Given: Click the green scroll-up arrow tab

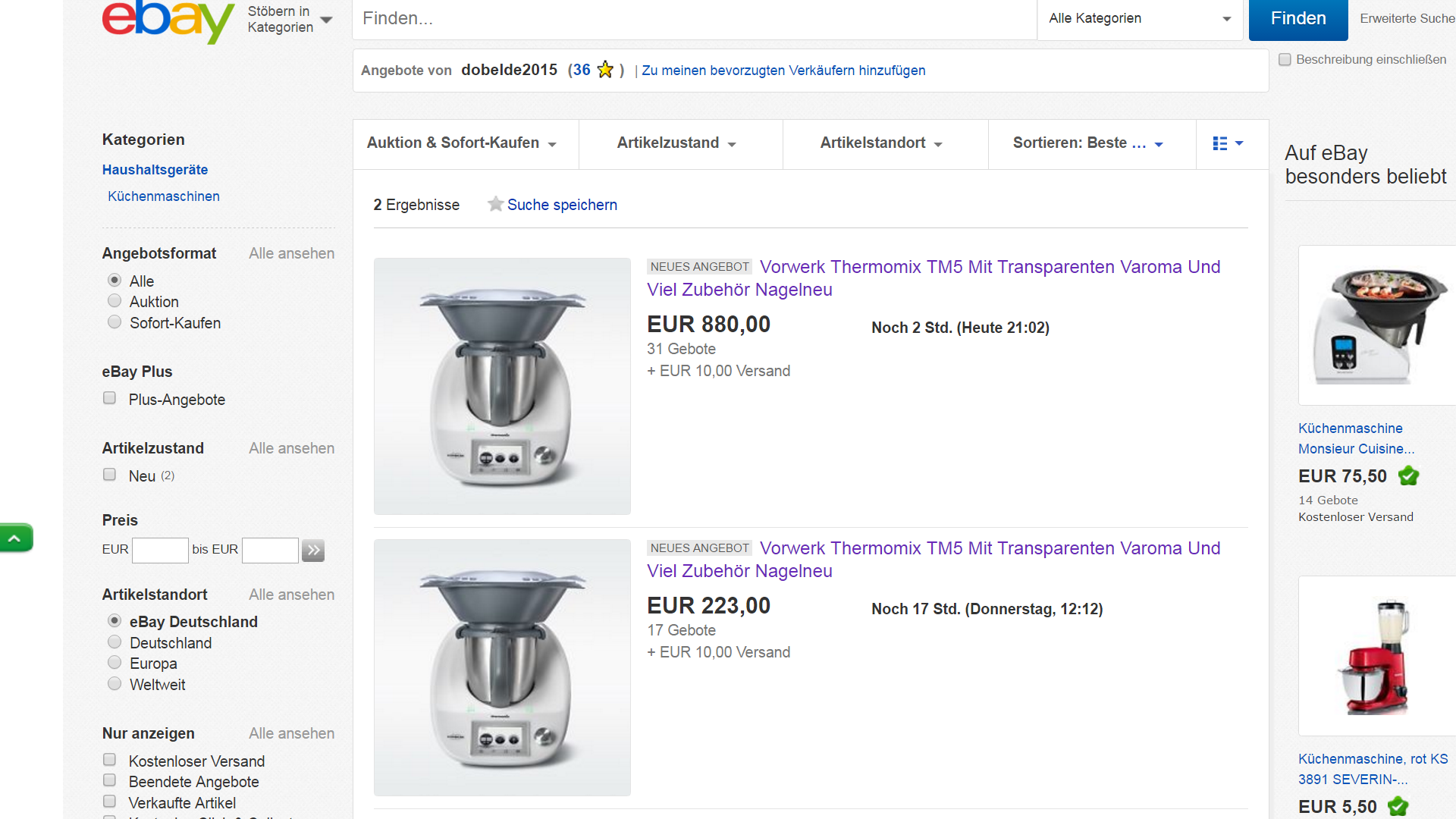Looking at the screenshot, I should click(16, 538).
